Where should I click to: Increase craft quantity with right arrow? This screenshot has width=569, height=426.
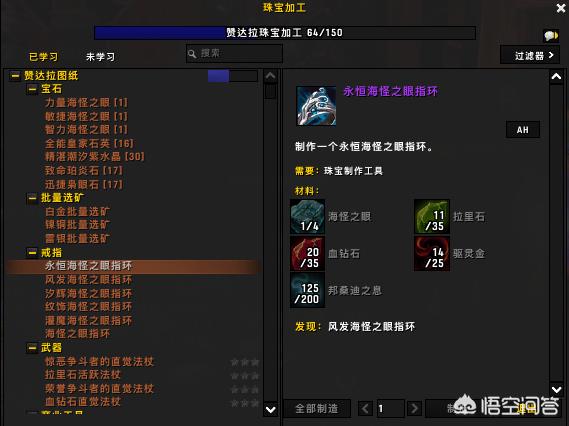click(414, 409)
